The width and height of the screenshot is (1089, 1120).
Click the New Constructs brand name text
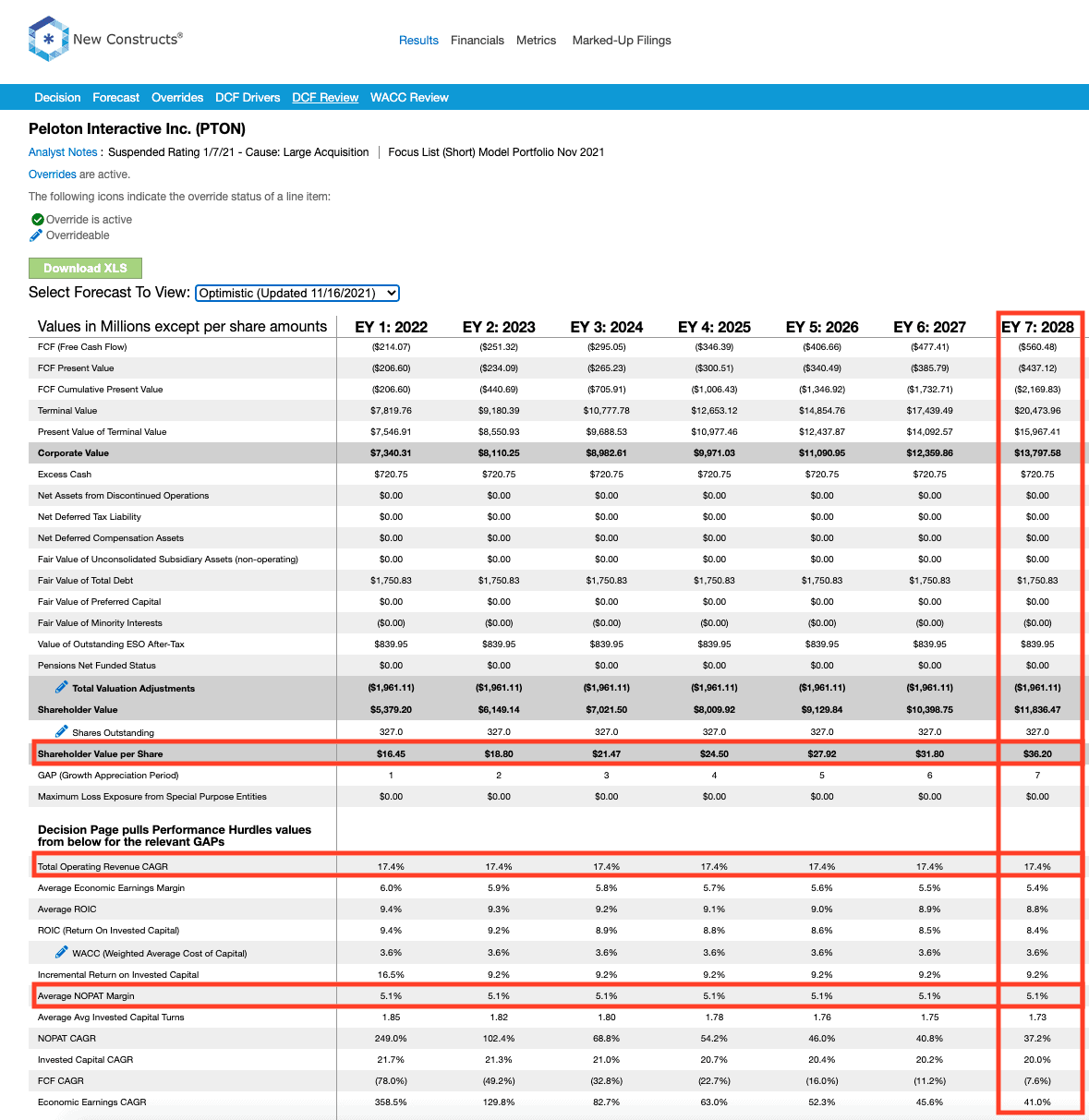(127, 39)
